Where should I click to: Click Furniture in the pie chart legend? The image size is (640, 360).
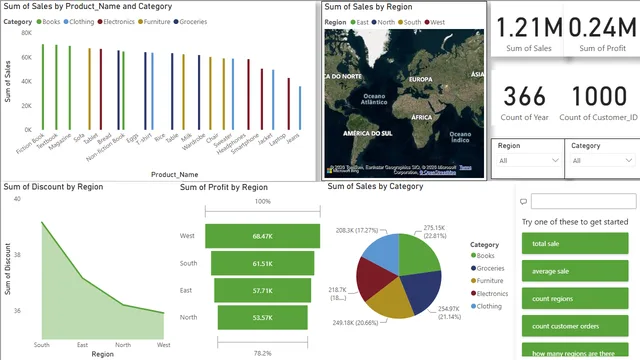tap(487, 280)
